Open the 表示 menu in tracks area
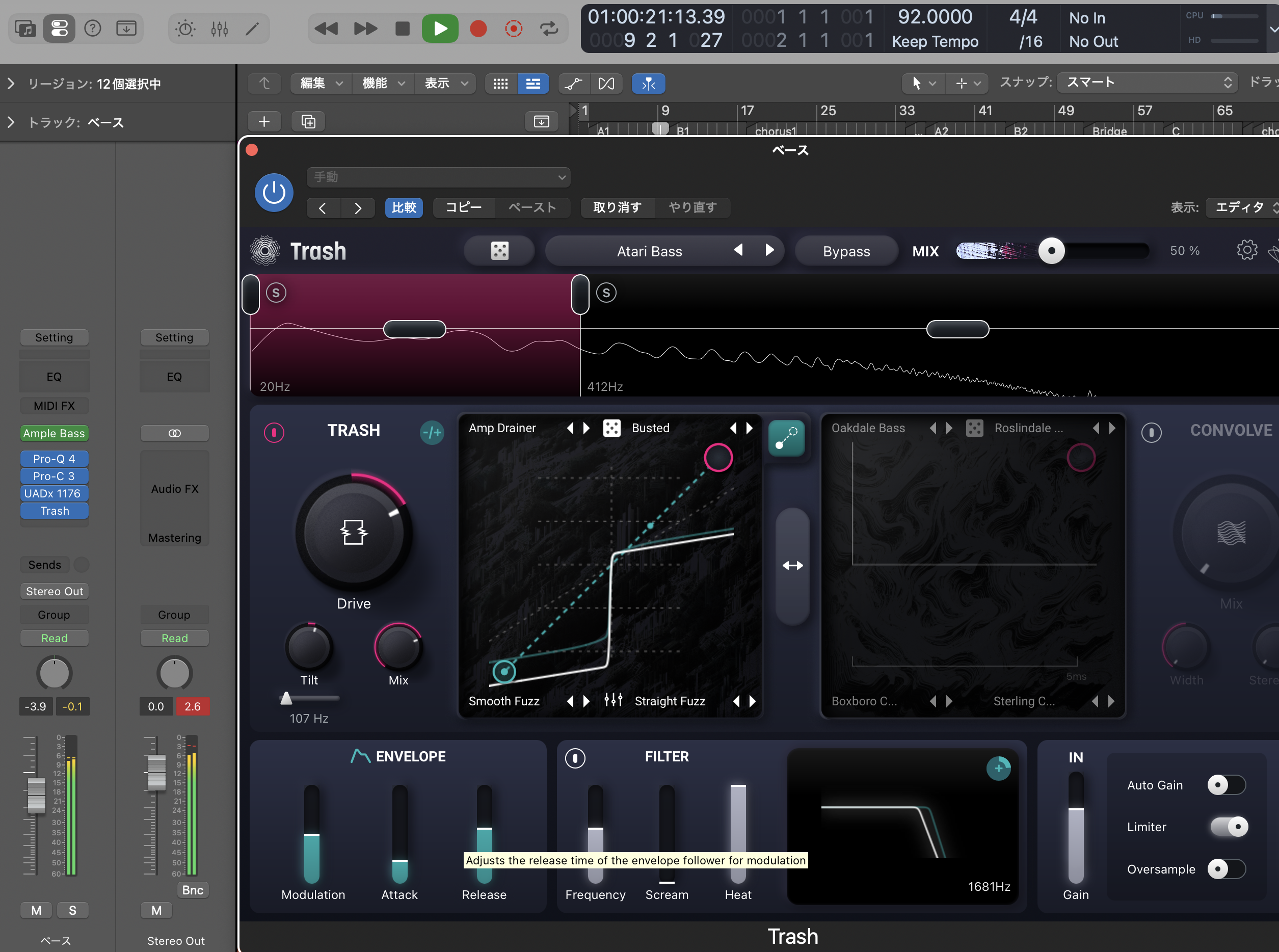This screenshot has width=1279, height=952. 445,84
